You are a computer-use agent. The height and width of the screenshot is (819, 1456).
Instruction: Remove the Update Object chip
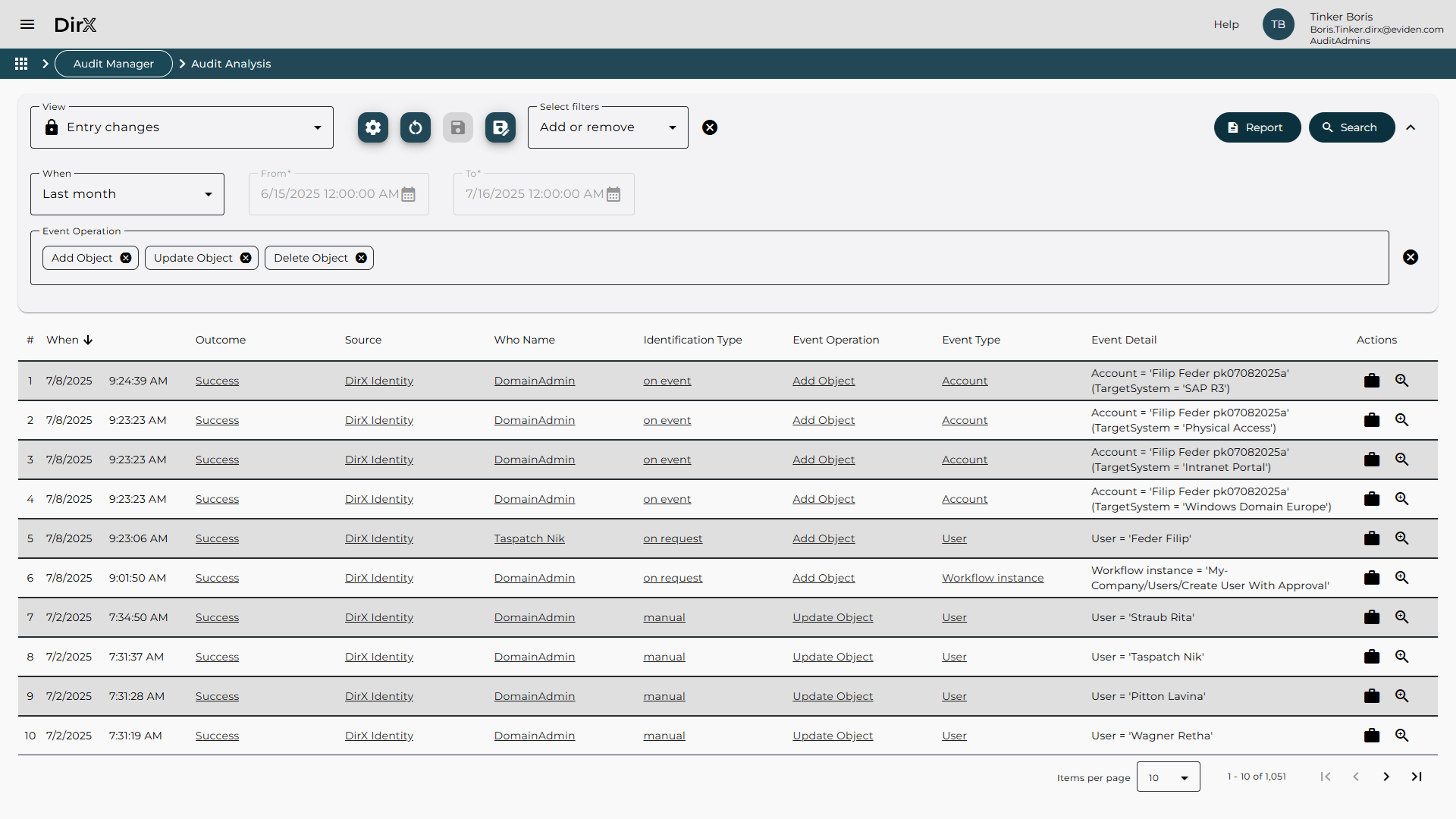tap(246, 258)
